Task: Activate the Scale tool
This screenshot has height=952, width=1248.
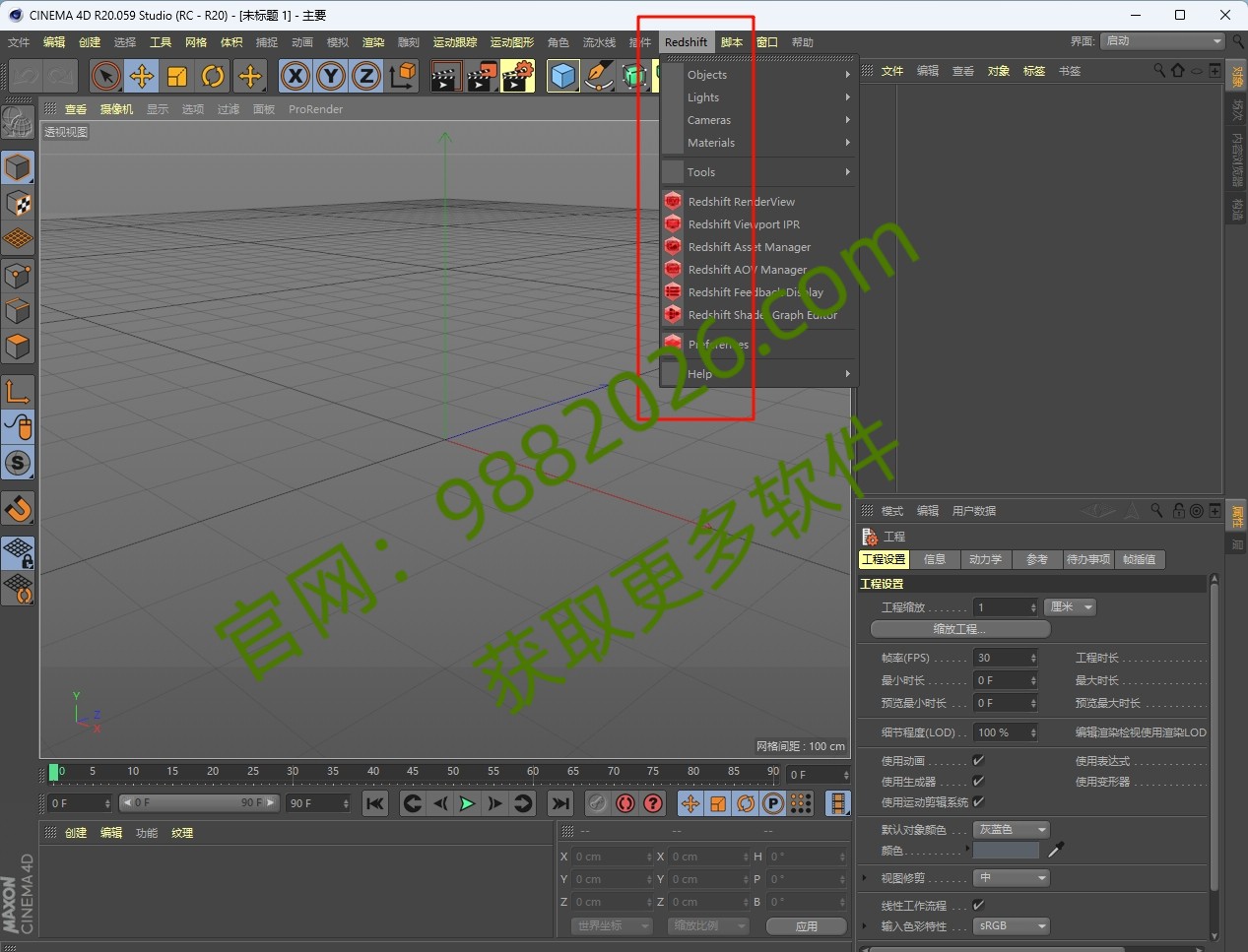Action: pyautogui.click(x=177, y=76)
